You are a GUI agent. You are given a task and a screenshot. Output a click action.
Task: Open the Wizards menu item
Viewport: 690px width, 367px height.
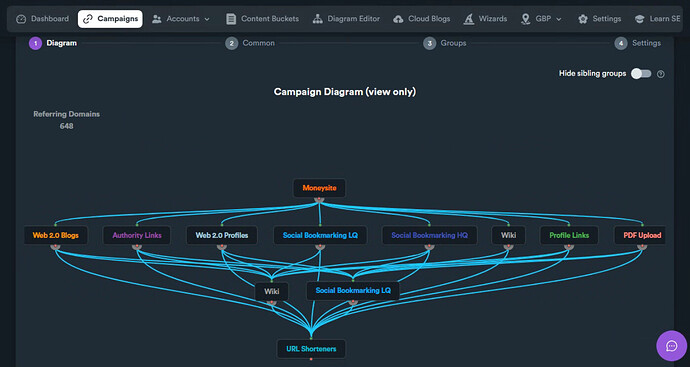point(485,19)
